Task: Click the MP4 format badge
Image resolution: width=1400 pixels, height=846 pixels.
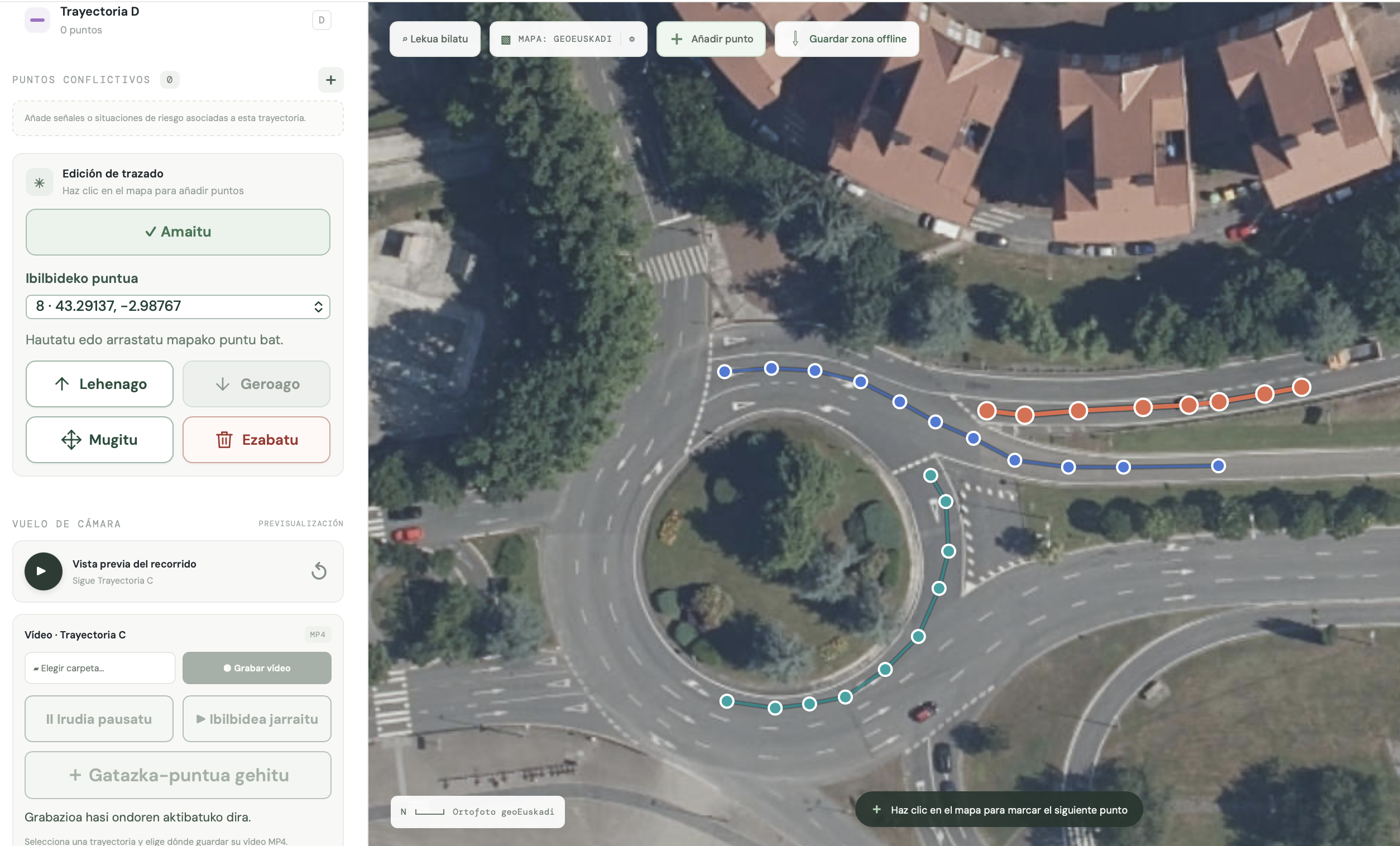Action: [x=318, y=634]
